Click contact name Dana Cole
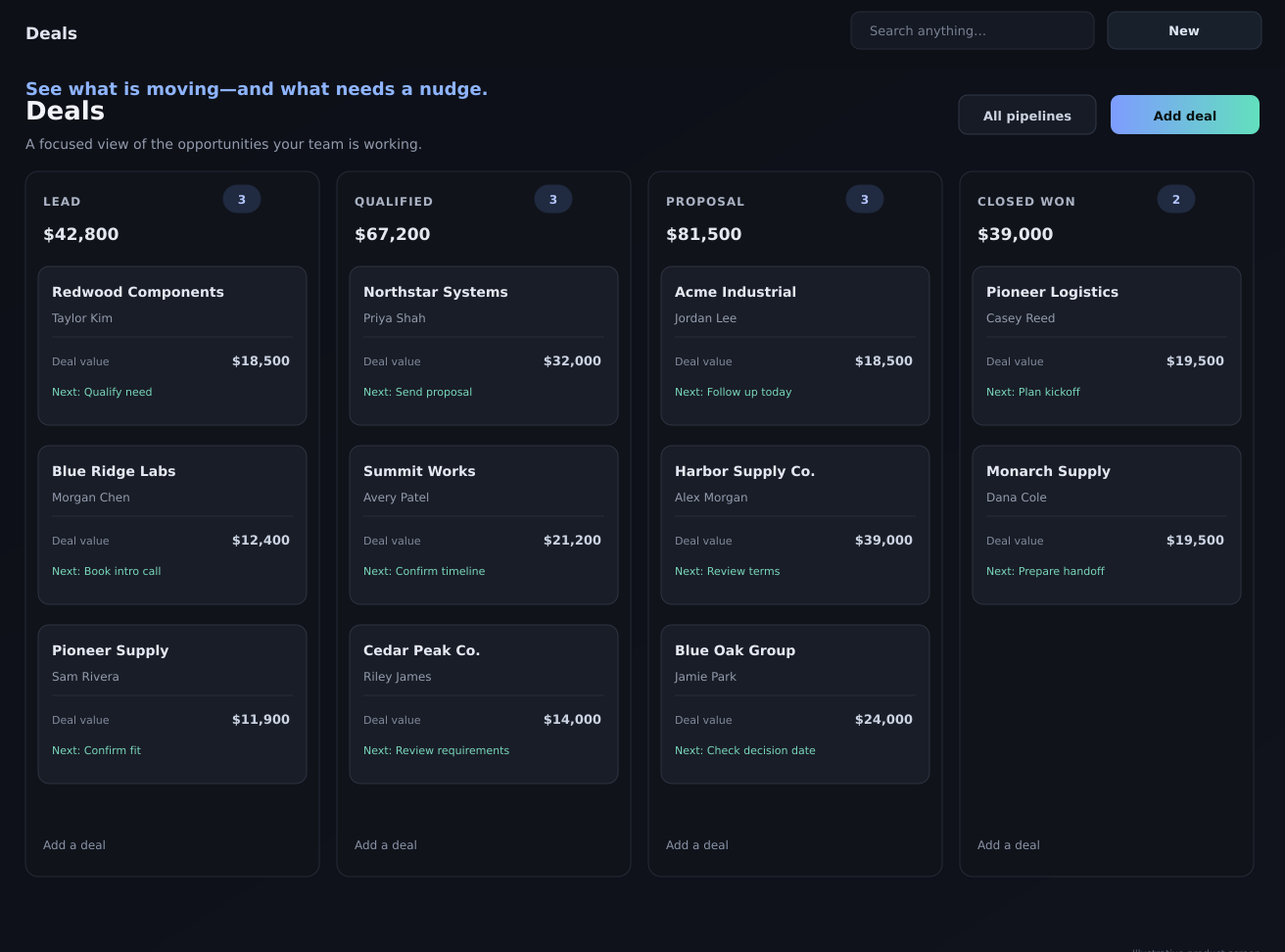This screenshot has width=1285, height=952. click(1017, 498)
